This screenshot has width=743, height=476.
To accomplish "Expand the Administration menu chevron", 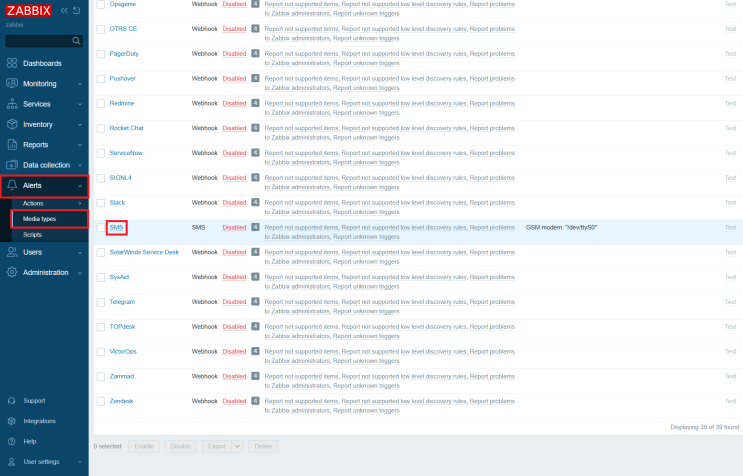I will (80, 273).
